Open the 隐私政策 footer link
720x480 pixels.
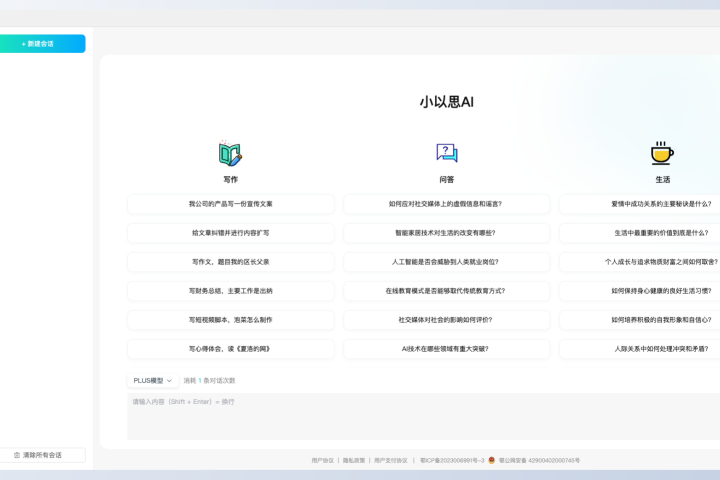click(354, 460)
